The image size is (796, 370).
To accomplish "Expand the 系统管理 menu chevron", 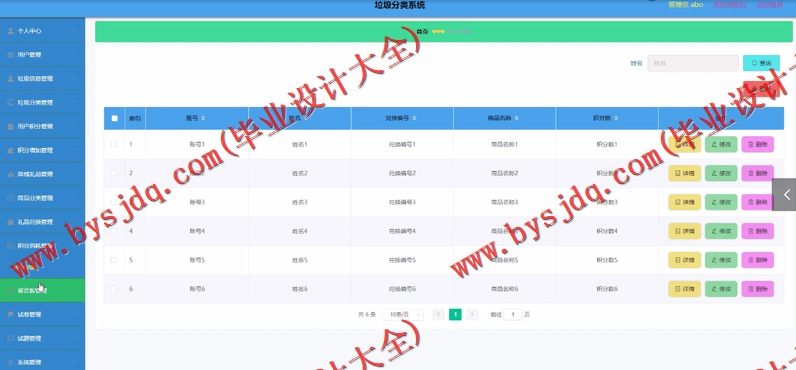I will (x=74, y=362).
